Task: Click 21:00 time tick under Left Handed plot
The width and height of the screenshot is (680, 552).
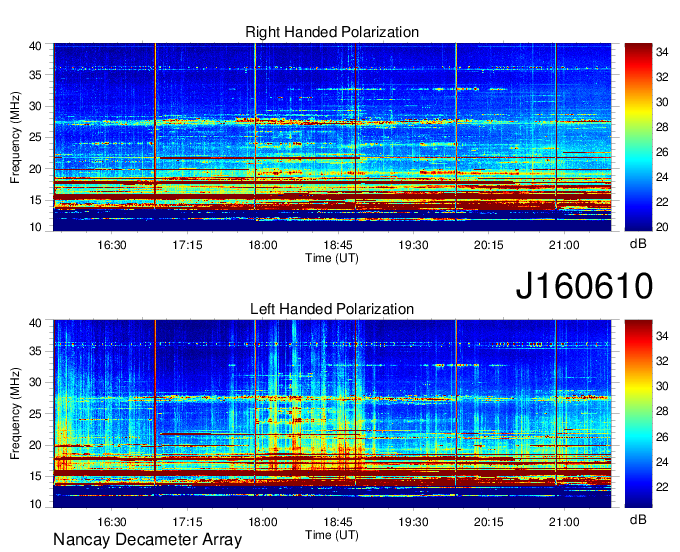Action: 564,522
